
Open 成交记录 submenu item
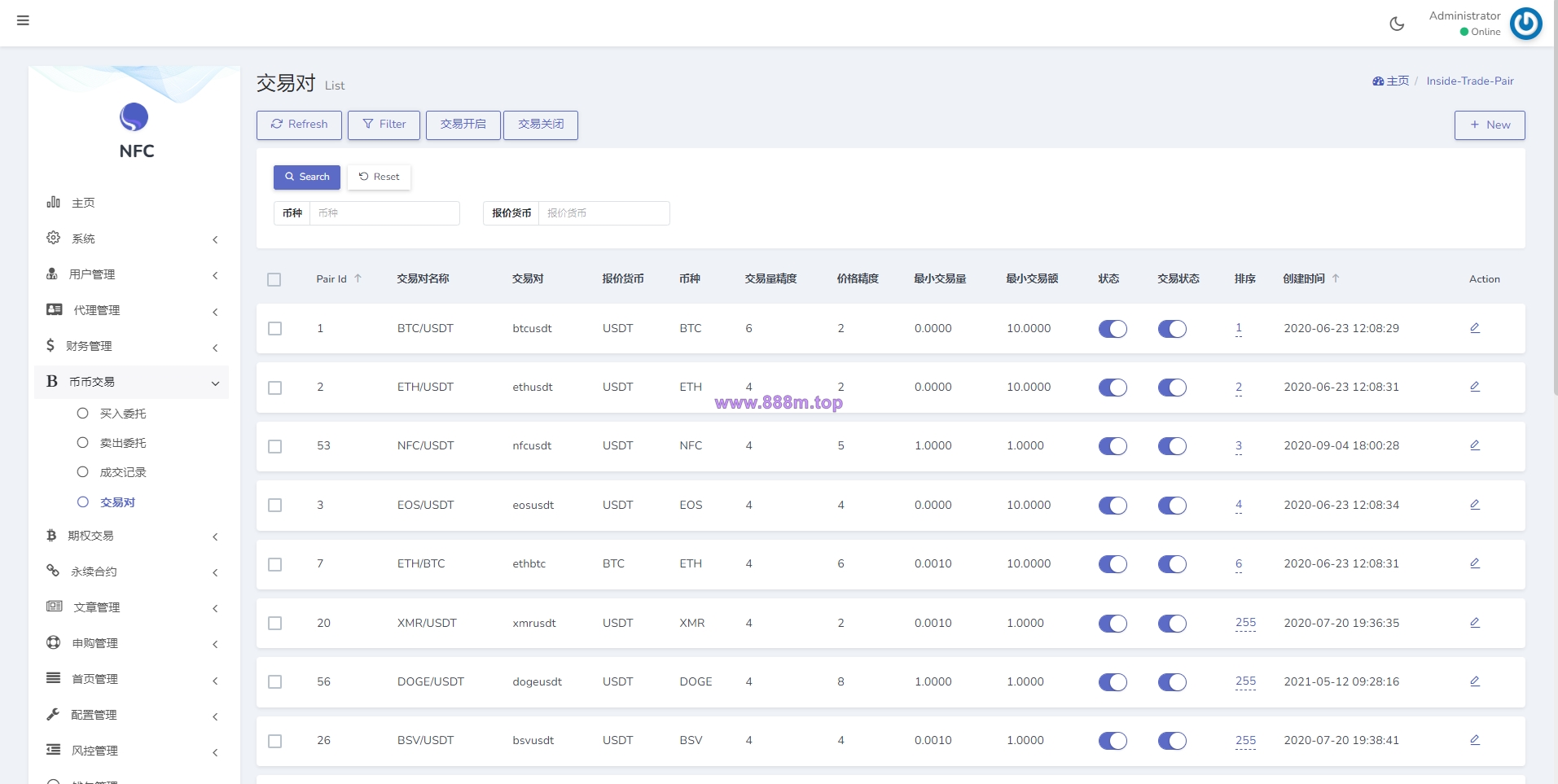click(x=123, y=472)
